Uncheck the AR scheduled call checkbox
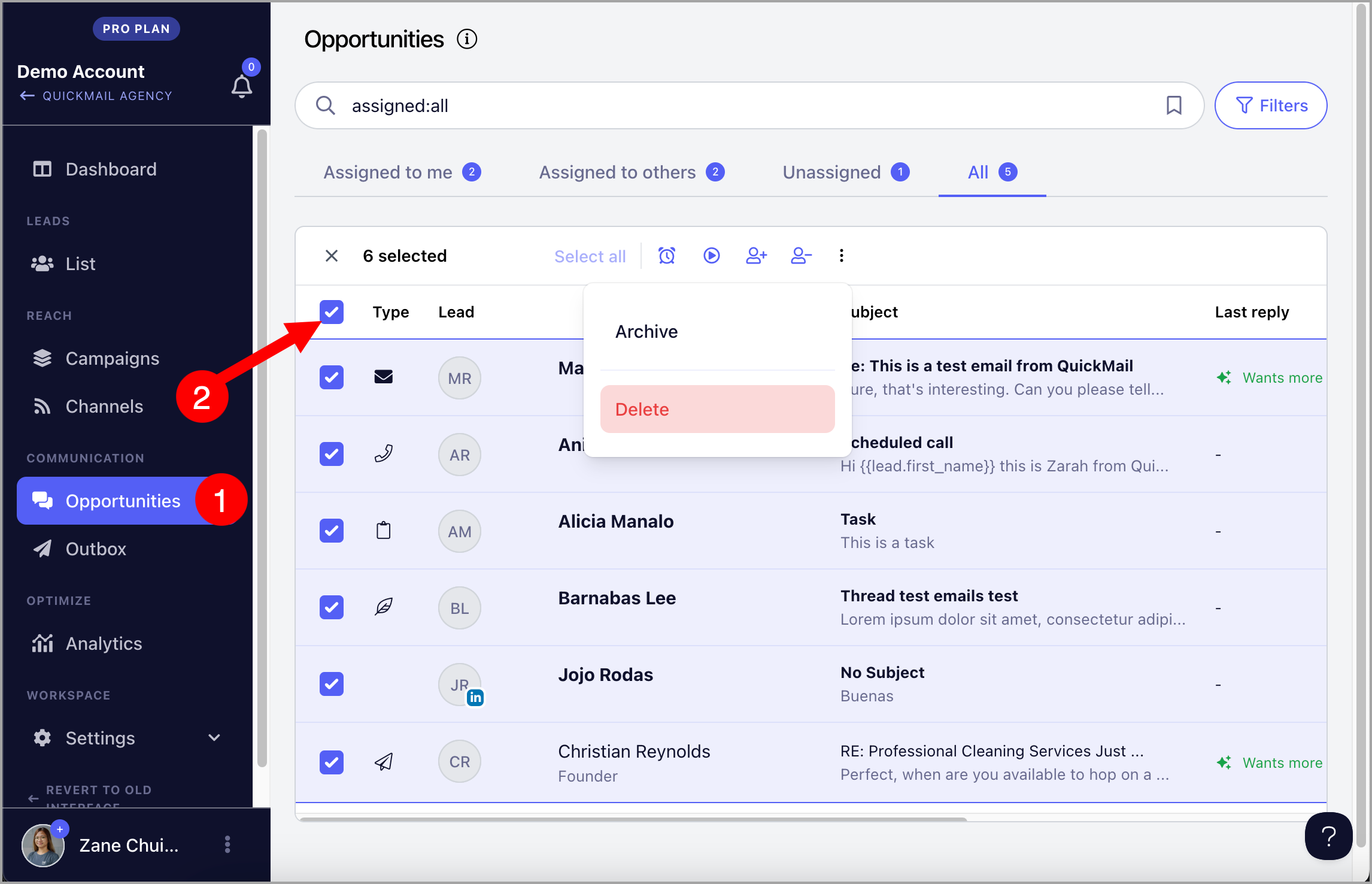This screenshot has height=884, width=1372. click(x=332, y=454)
